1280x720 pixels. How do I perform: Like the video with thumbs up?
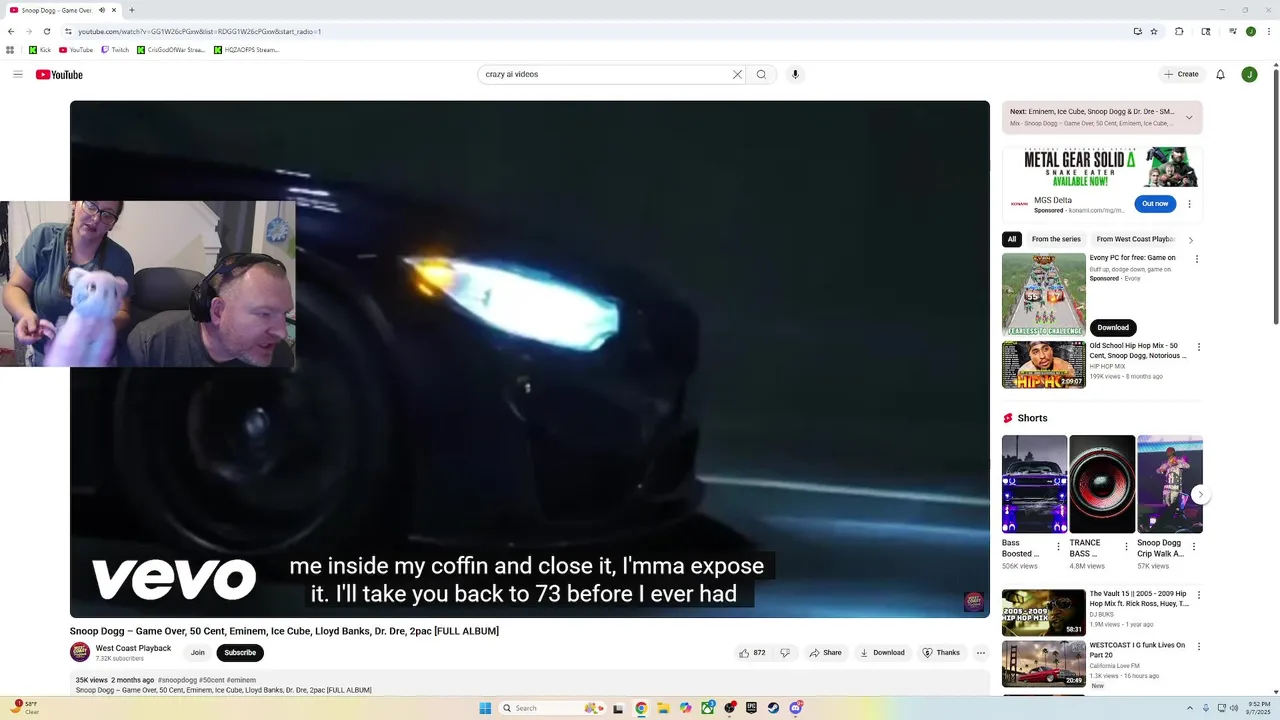click(752, 653)
